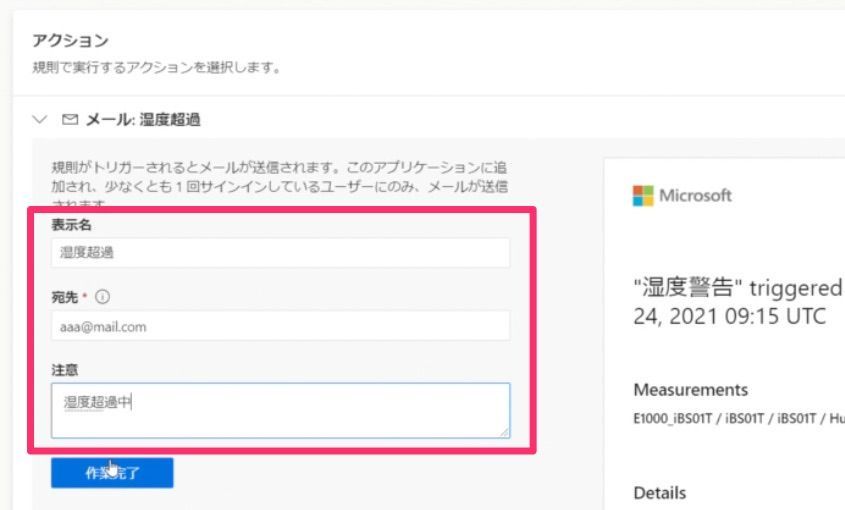Click the "湿度警告" triggered preview title

pos(738,288)
